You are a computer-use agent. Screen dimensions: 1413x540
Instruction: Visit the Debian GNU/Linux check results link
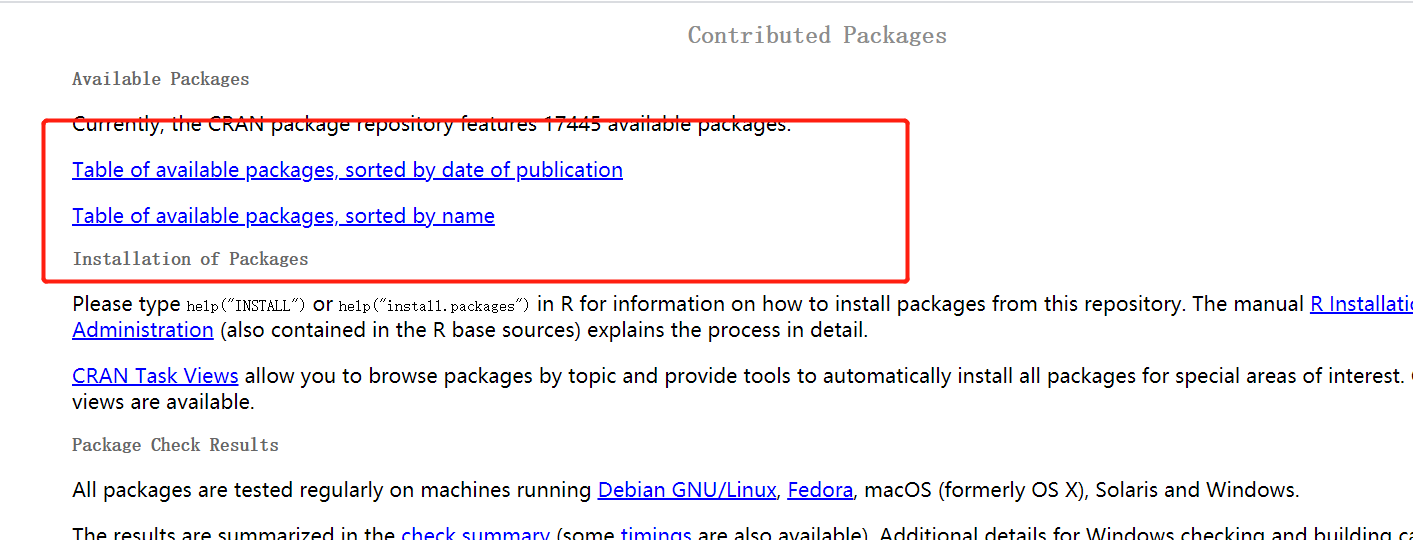click(x=687, y=490)
